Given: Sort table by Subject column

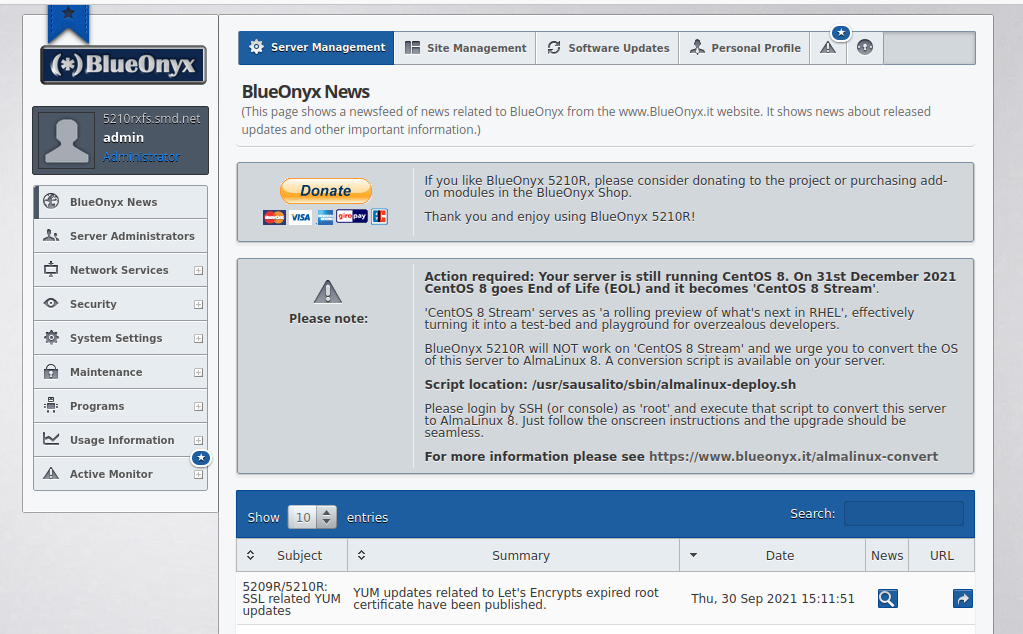Looking at the screenshot, I should point(292,555).
